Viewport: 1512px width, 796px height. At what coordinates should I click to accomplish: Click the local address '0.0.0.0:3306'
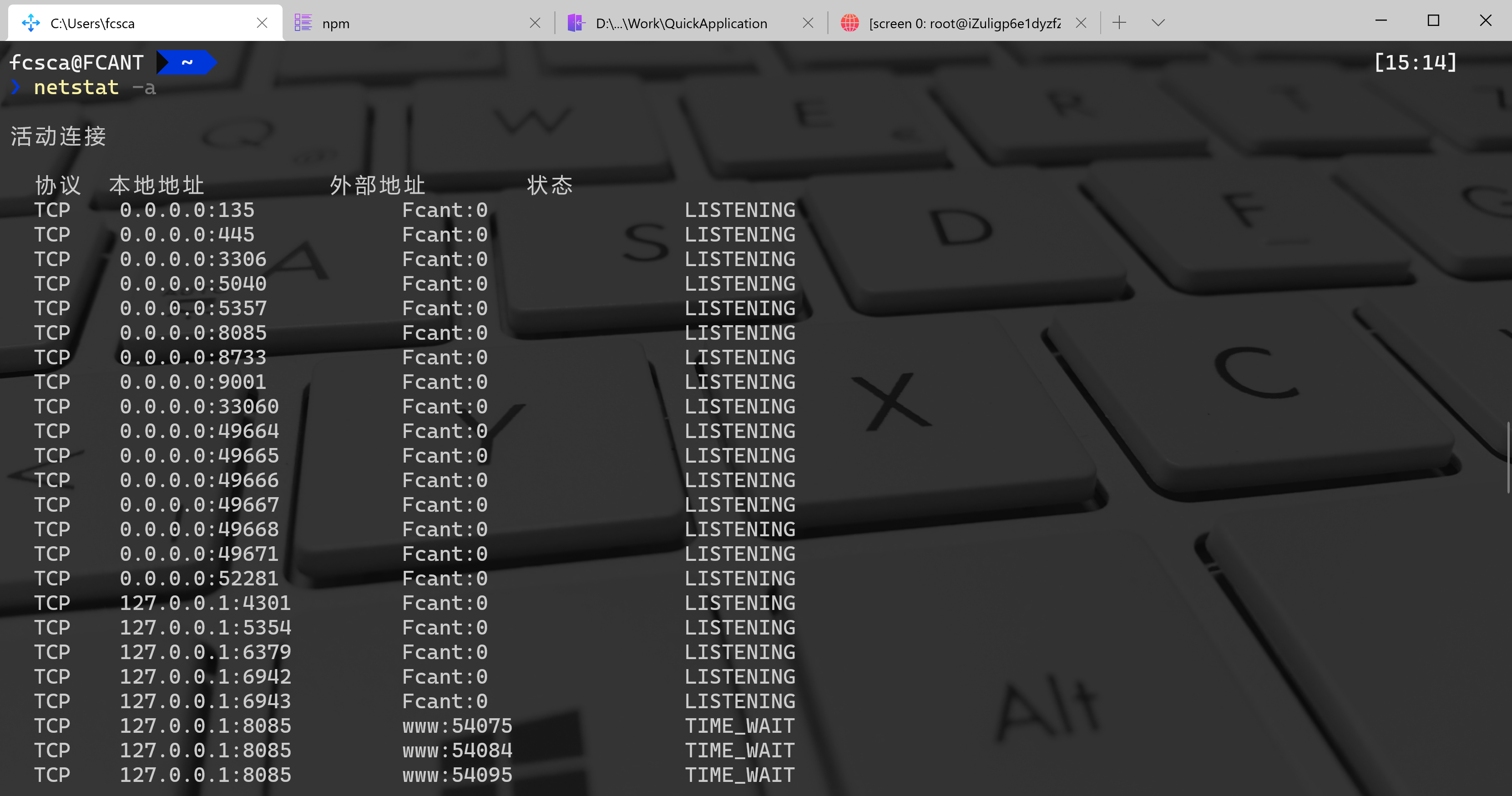click(193, 259)
